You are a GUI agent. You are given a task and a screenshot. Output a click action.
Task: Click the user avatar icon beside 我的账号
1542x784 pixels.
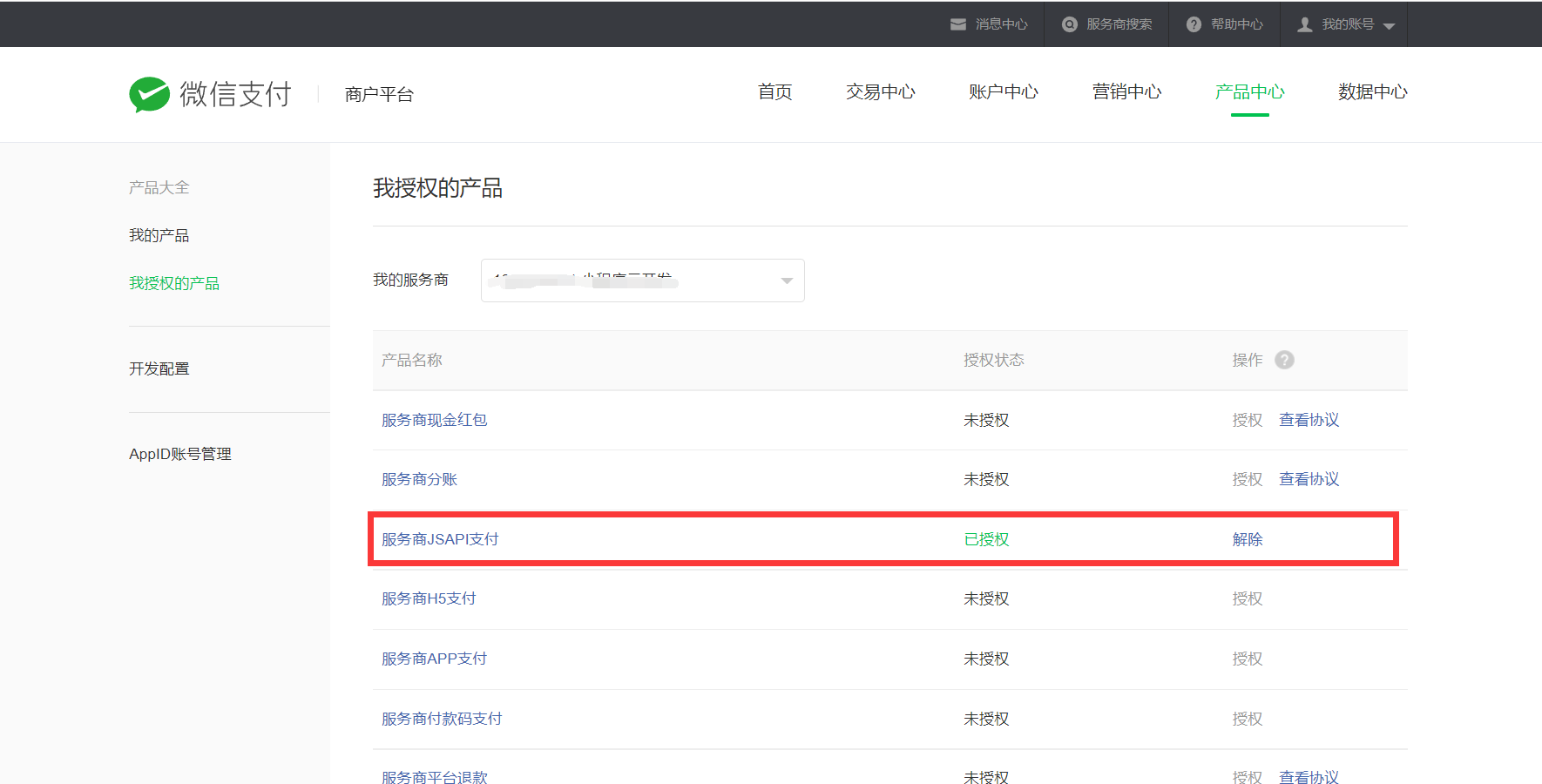1305,24
